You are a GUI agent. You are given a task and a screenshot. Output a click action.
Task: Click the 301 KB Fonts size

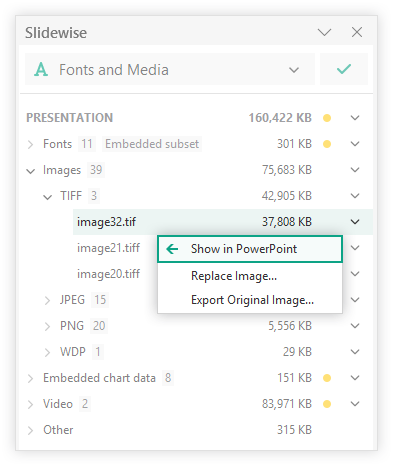(x=294, y=144)
